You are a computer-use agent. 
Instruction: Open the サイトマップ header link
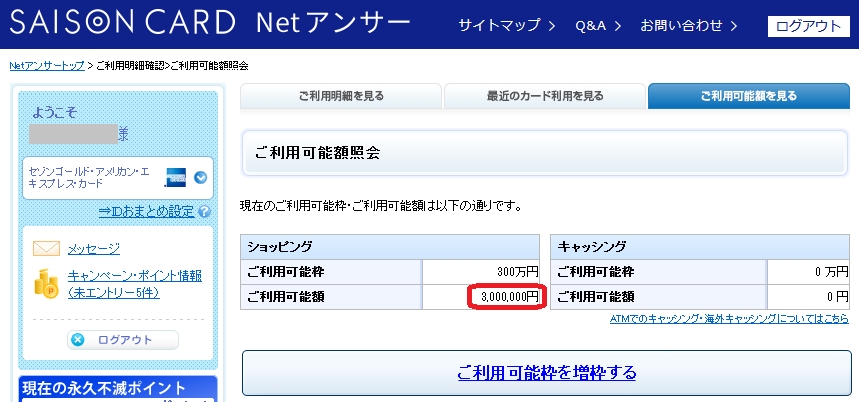click(x=507, y=25)
